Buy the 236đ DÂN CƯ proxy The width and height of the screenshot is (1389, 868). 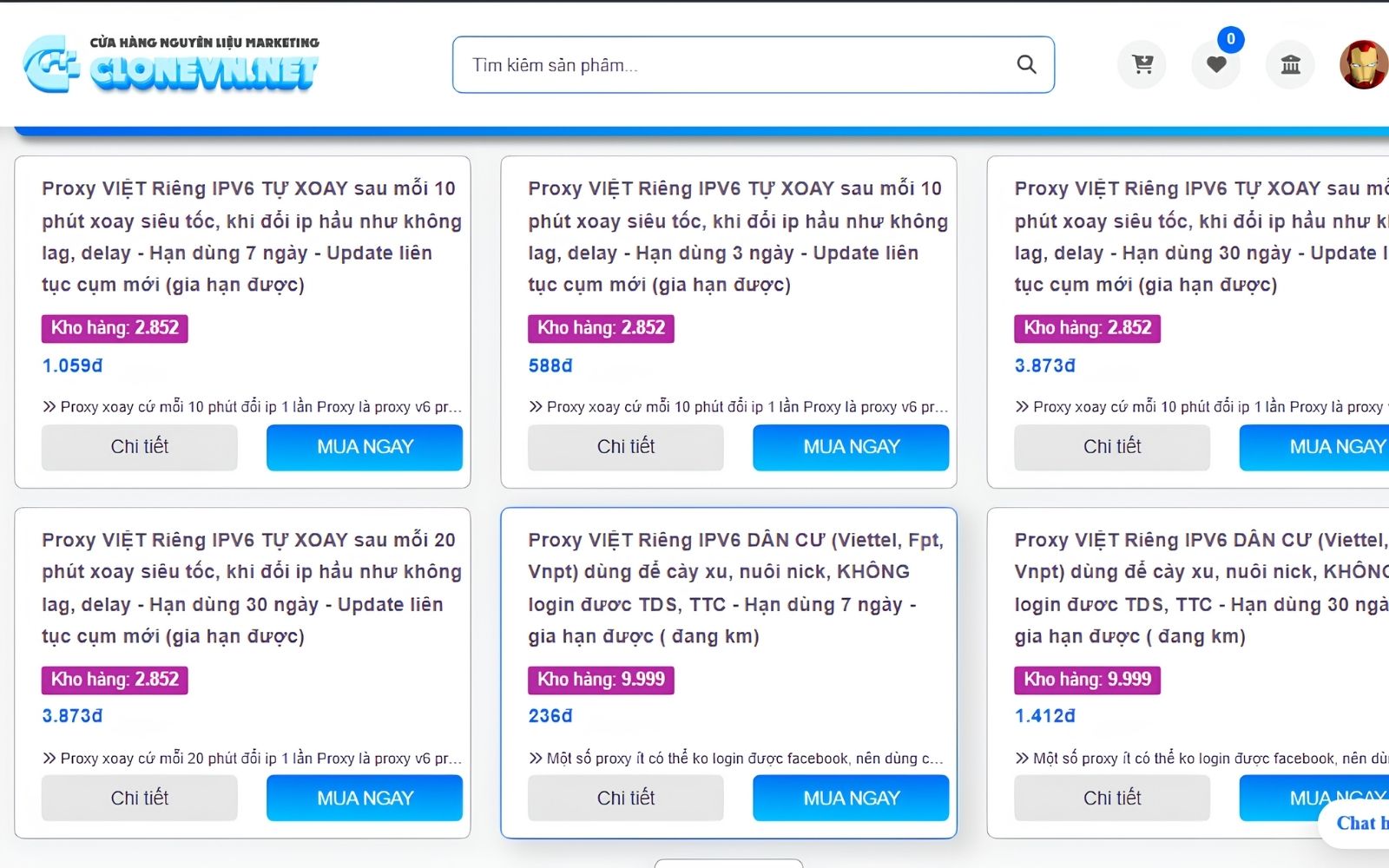(x=851, y=798)
